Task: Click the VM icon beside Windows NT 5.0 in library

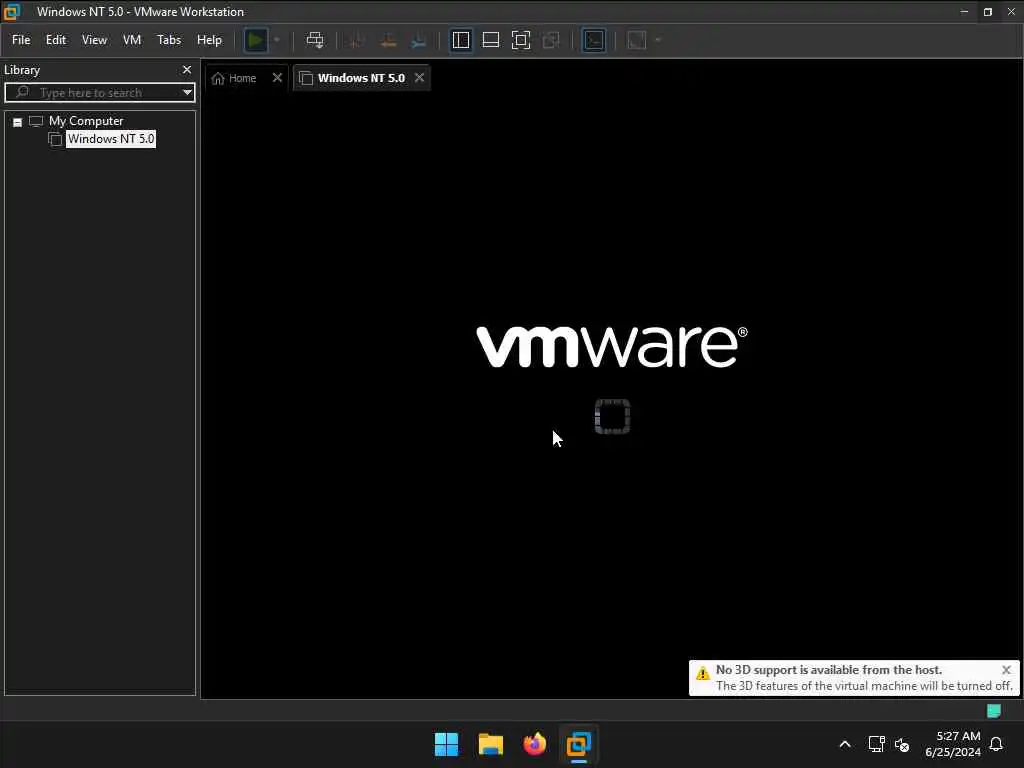Action: (56, 139)
